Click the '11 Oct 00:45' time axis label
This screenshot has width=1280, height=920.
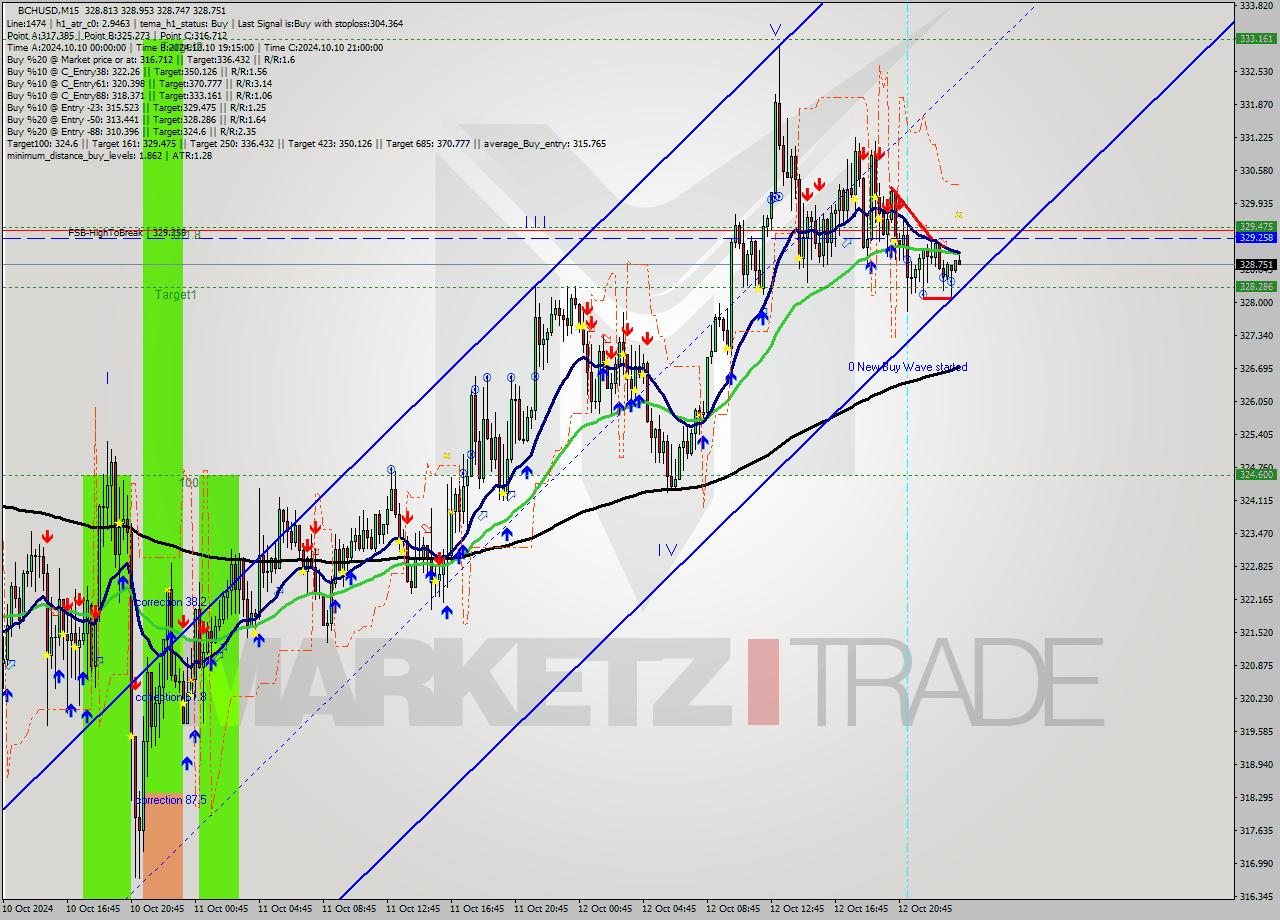click(221, 910)
